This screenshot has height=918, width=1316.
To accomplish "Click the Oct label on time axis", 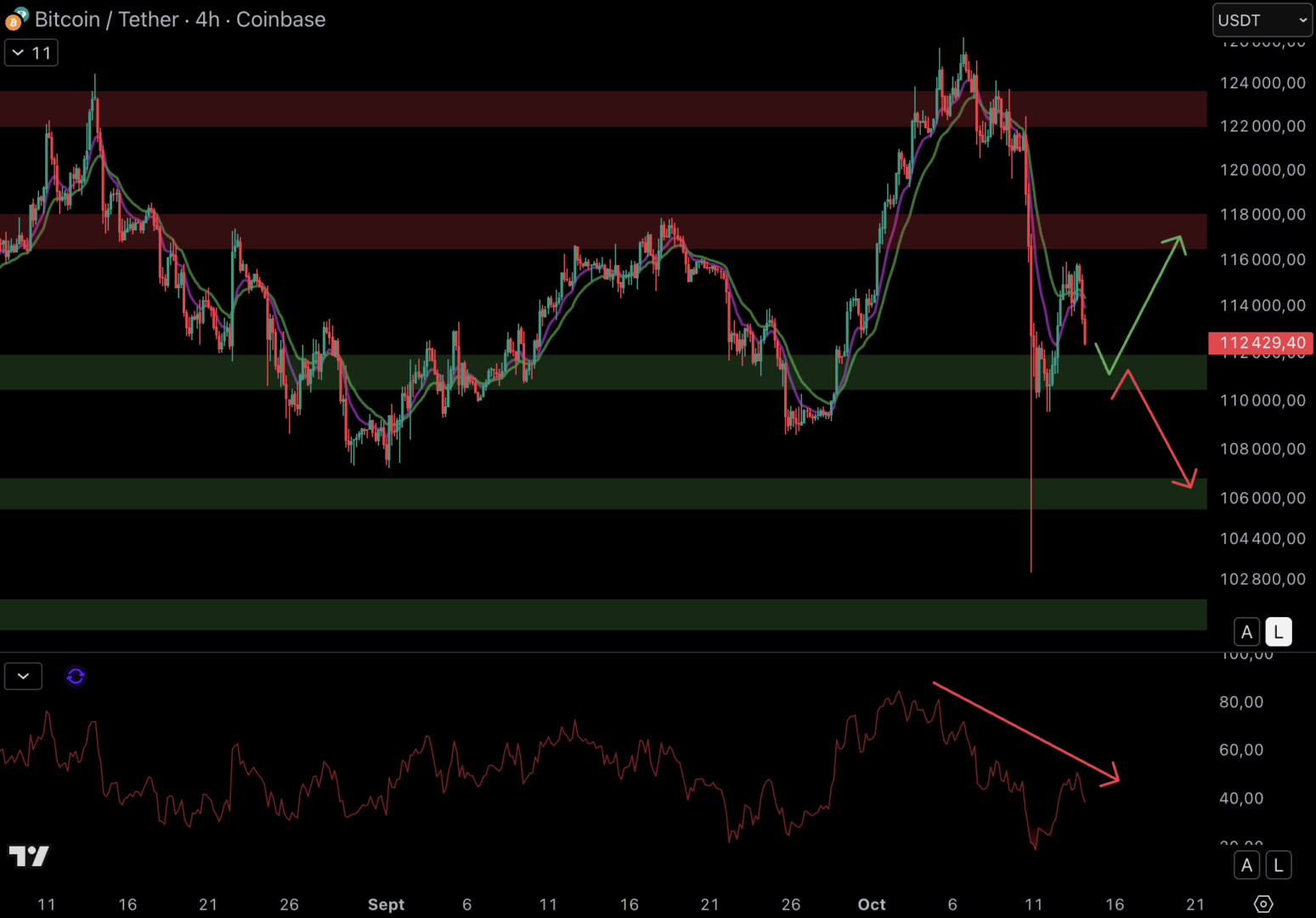I will click(872, 904).
